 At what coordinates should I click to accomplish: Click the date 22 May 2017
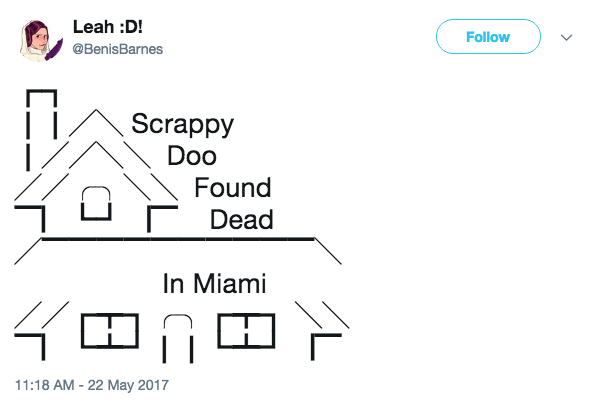pos(128,385)
